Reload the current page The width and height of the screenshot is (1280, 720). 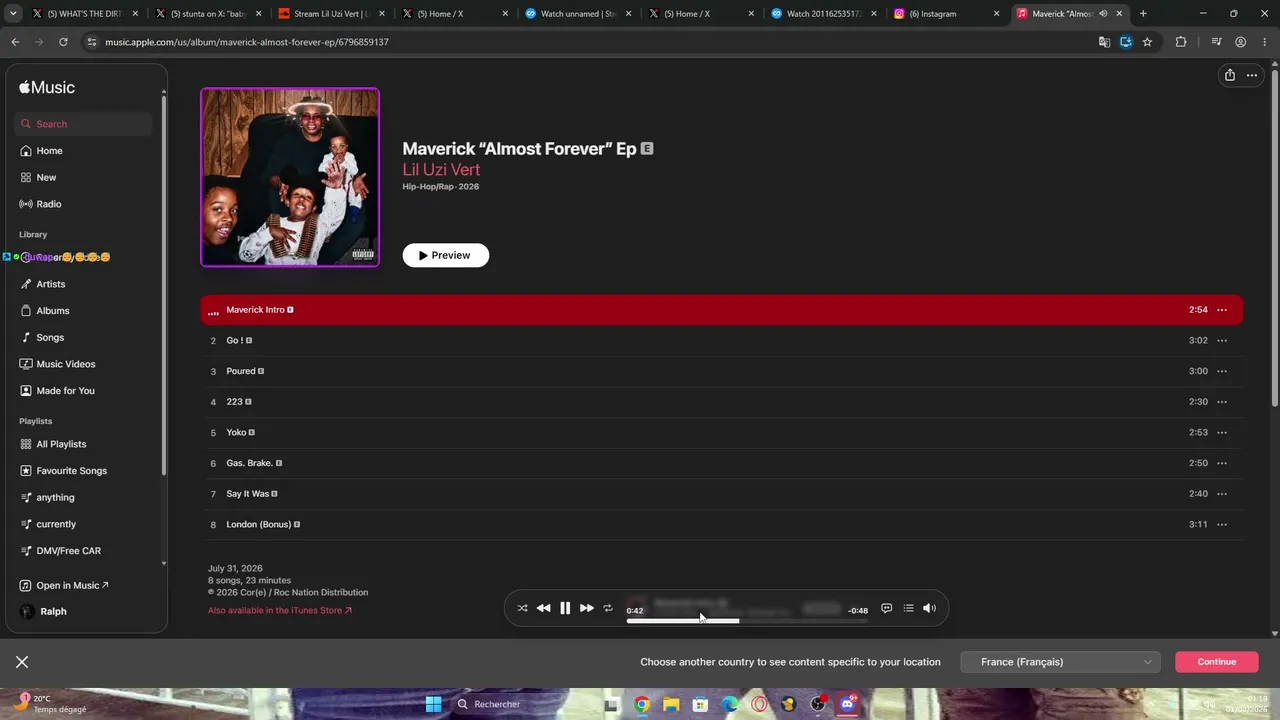click(x=63, y=42)
